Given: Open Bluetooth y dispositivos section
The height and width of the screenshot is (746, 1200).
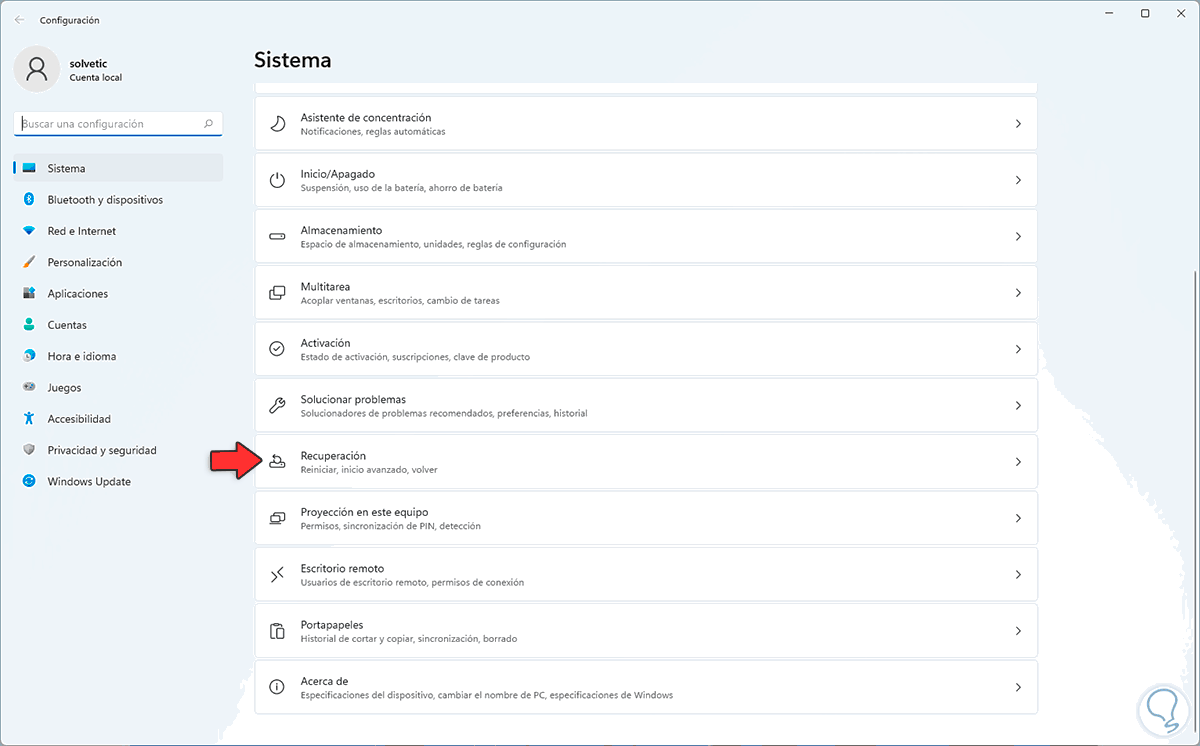Looking at the screenshot, I should coord(105,200).
